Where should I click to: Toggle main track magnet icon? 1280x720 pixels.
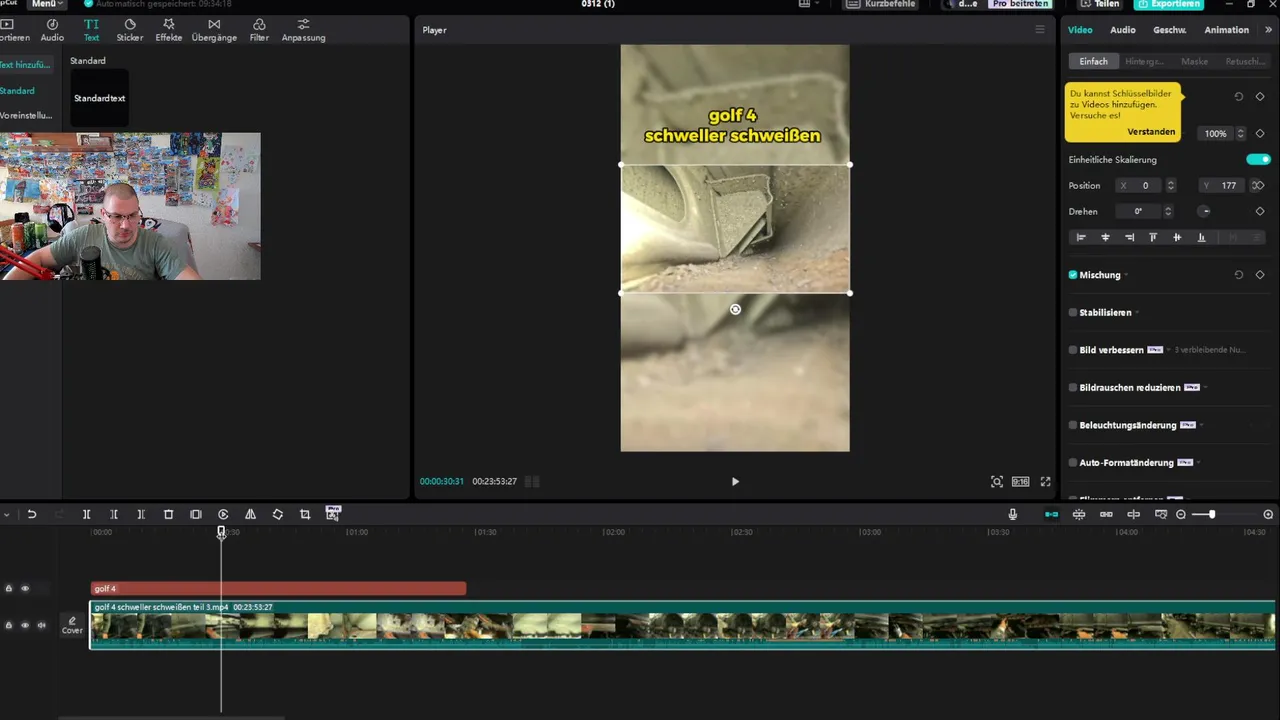pyautogui.click(x=1052, y=514)
